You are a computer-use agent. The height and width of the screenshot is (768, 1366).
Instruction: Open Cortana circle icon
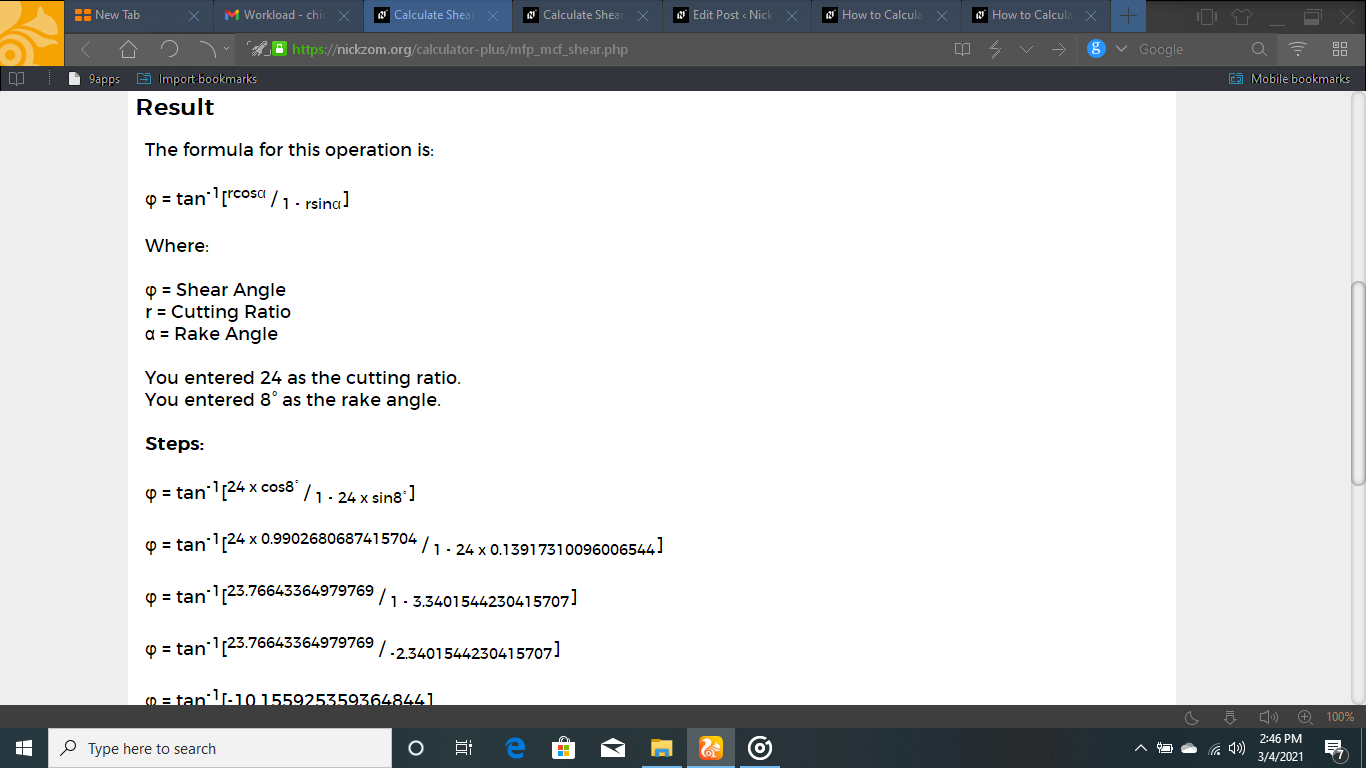point(416,748)
